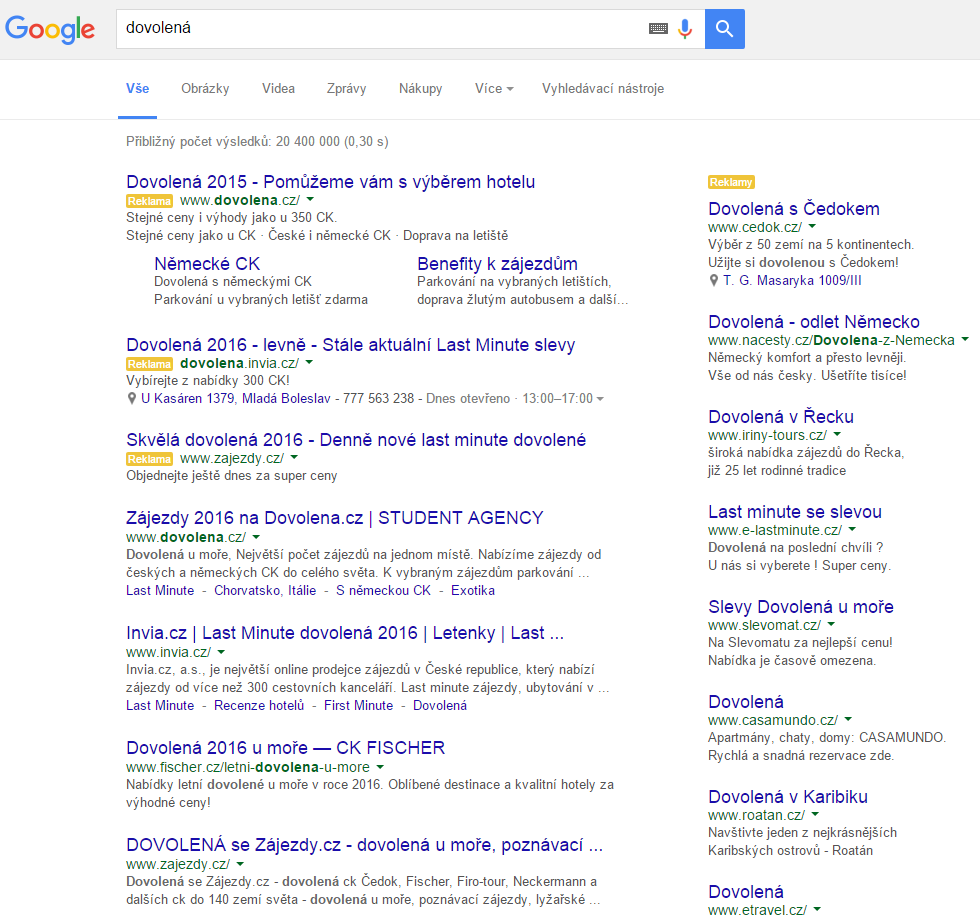This screenshot has height=921, width=980.
Task: Open 'Dovolená 2016 u moře — CK FISCHER'
Action: click(286, 748)
